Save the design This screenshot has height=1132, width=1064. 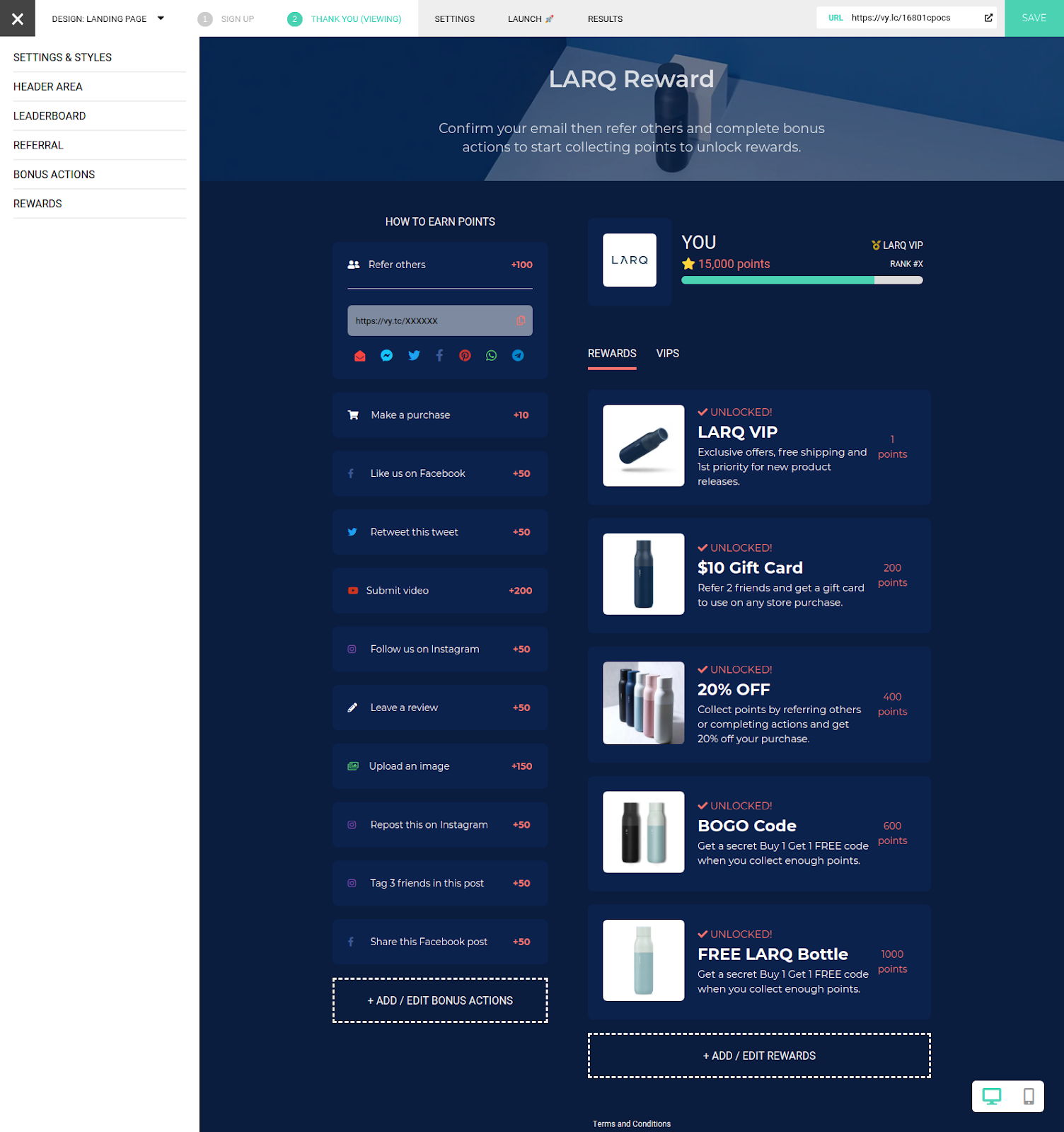coord(1034,18)
